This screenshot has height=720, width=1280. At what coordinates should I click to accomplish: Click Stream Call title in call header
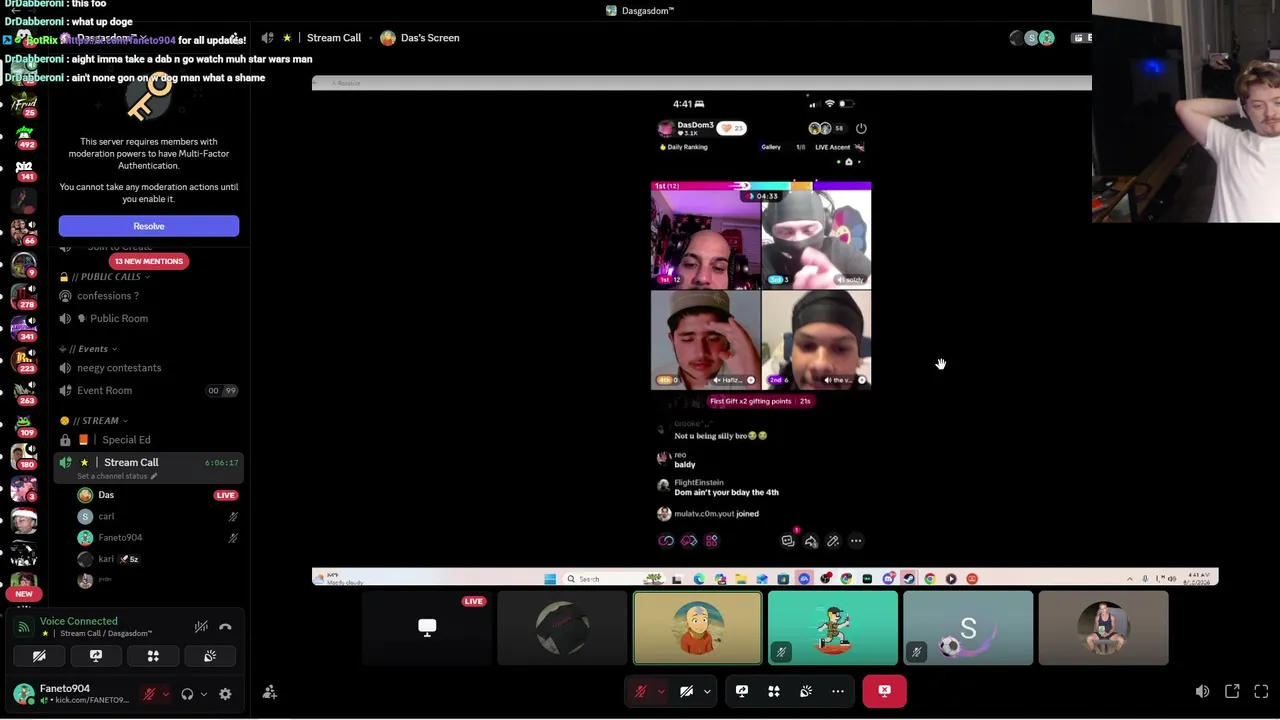[x=334, y=38]
